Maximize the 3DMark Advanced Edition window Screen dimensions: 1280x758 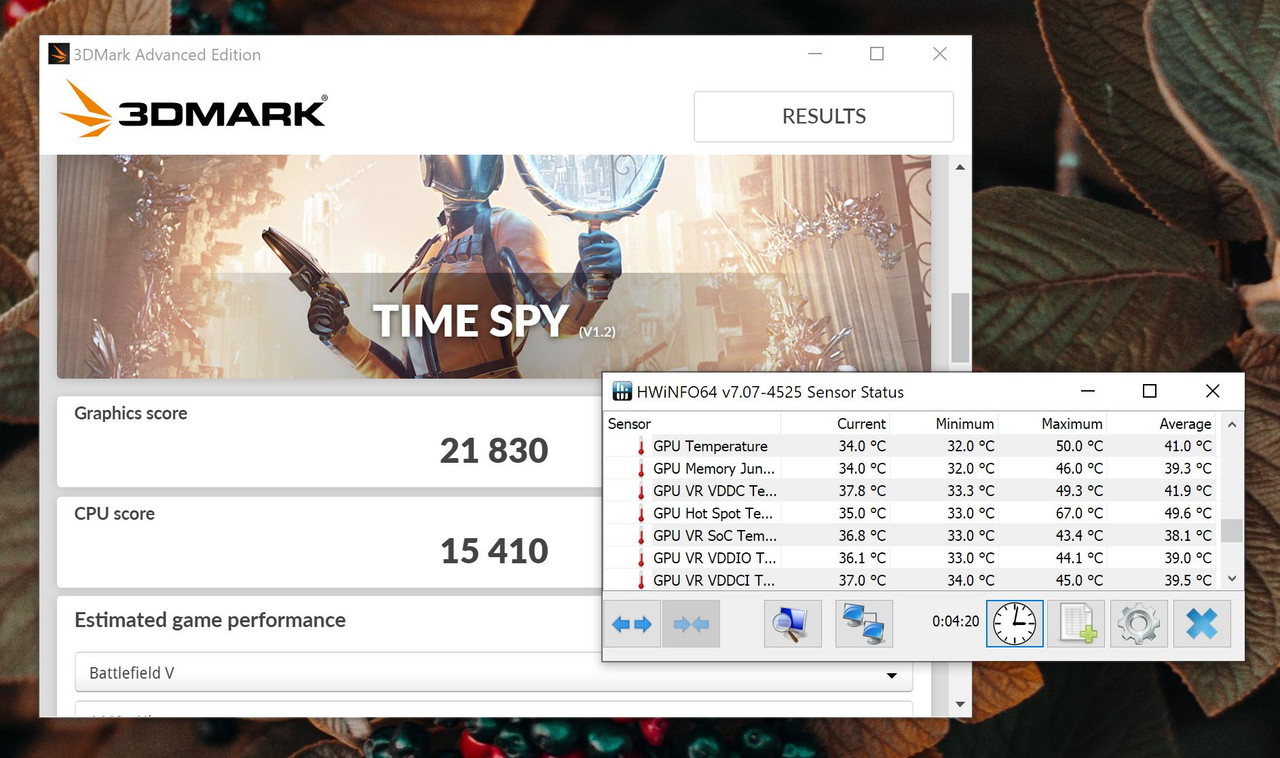coord(876,54)
